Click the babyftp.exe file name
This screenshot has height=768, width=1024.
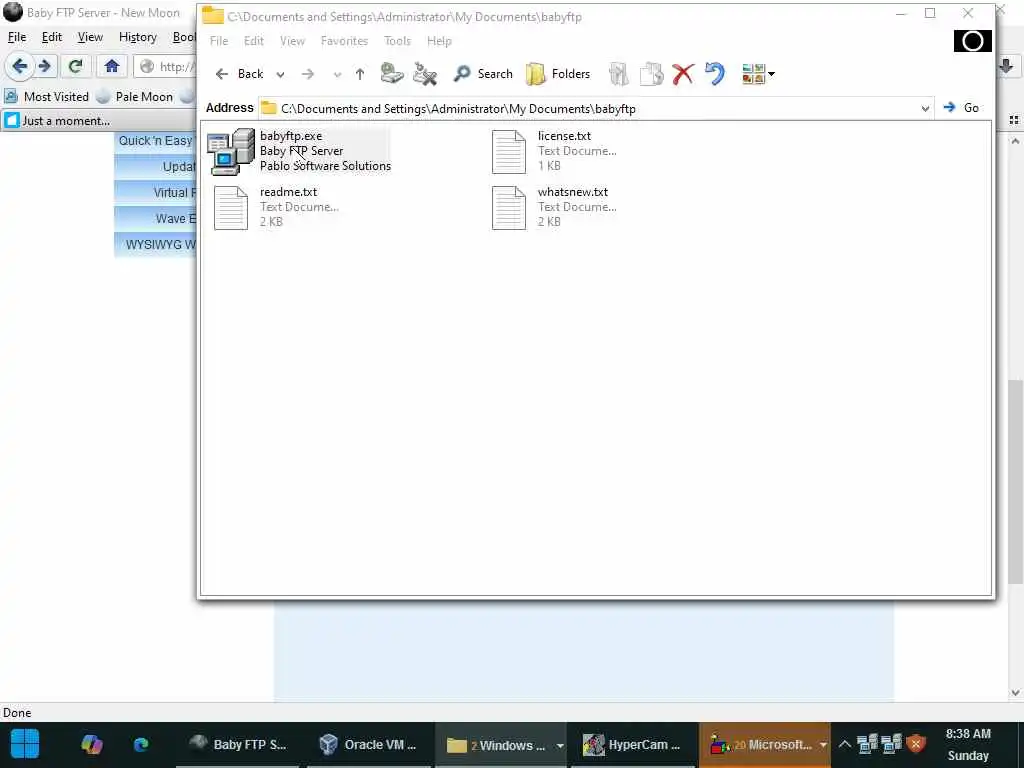click(291, 136)
